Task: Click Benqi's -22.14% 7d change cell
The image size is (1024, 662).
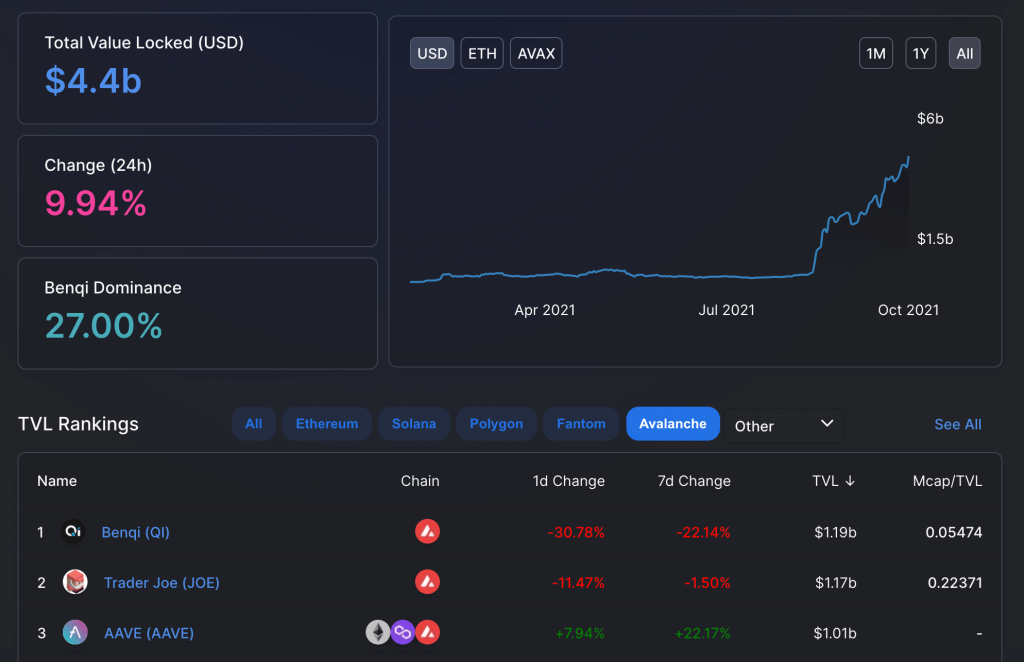Action: (703, 532)
